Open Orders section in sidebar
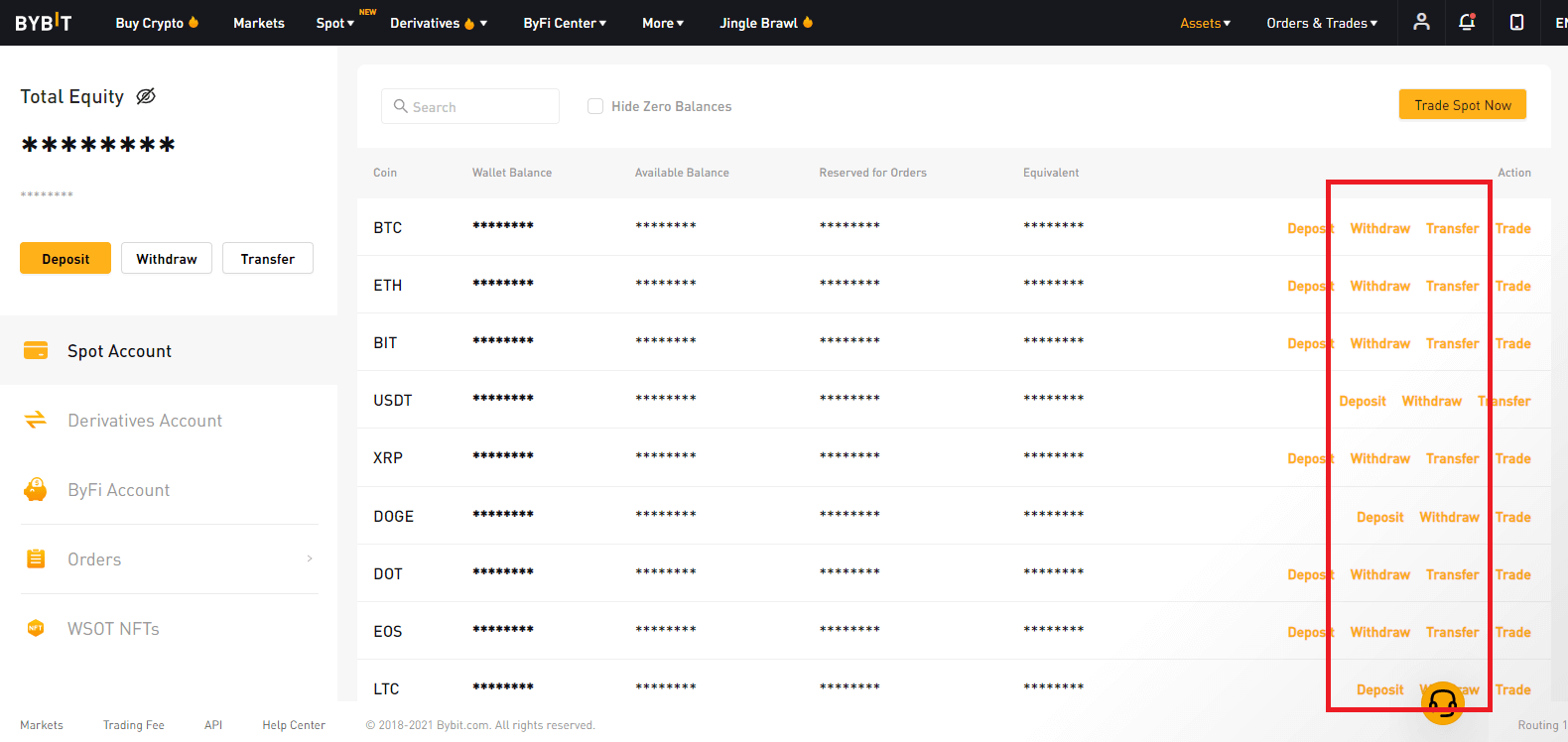Image resolution: width=1568 pixels, height=742 pixels. [169, 558]
